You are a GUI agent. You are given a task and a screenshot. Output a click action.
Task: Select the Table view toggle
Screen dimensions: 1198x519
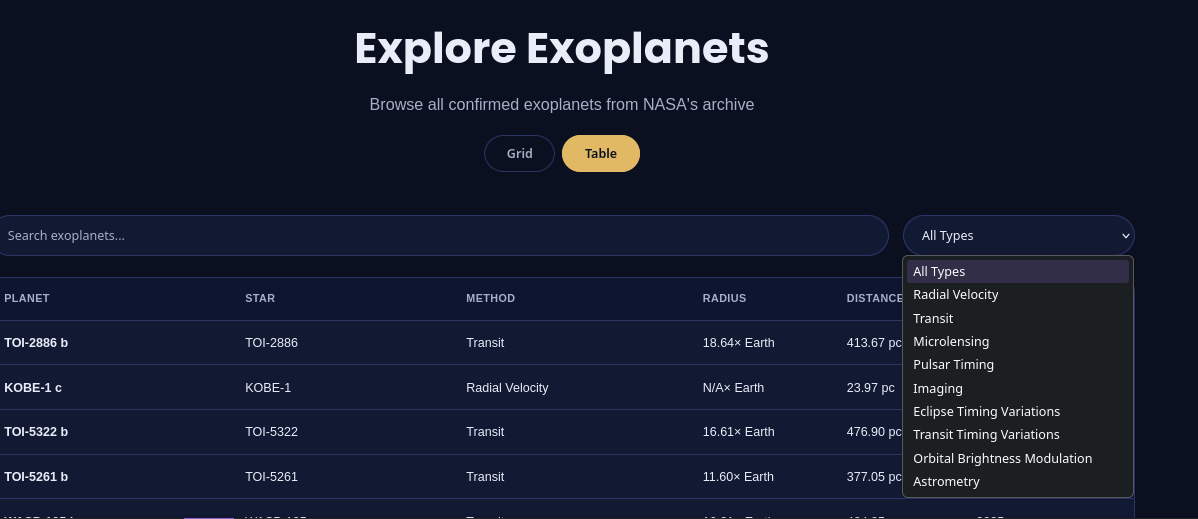(600, 154)
